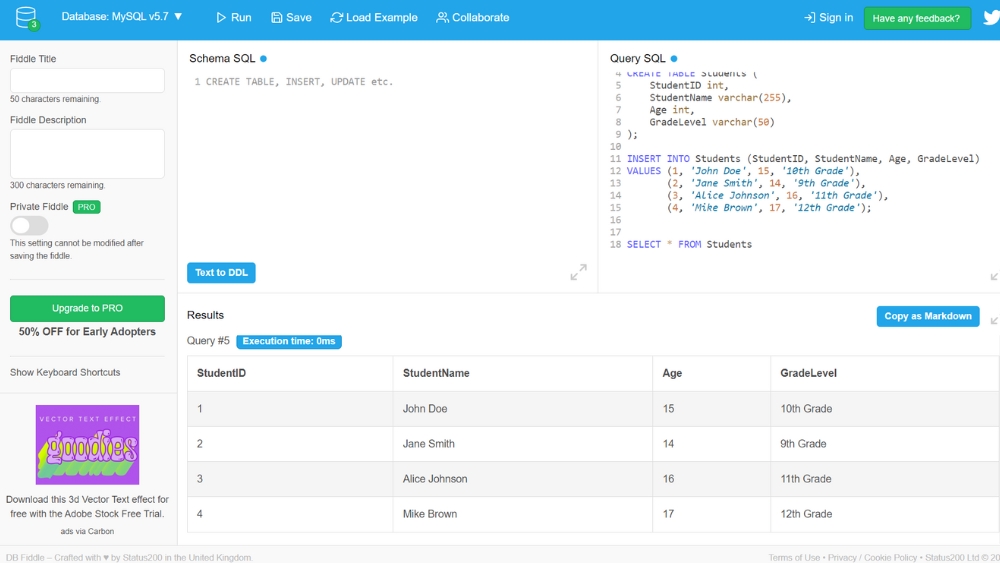Click the Sign in link
This screenshot has width=1000, height=563.
(828, 17)
